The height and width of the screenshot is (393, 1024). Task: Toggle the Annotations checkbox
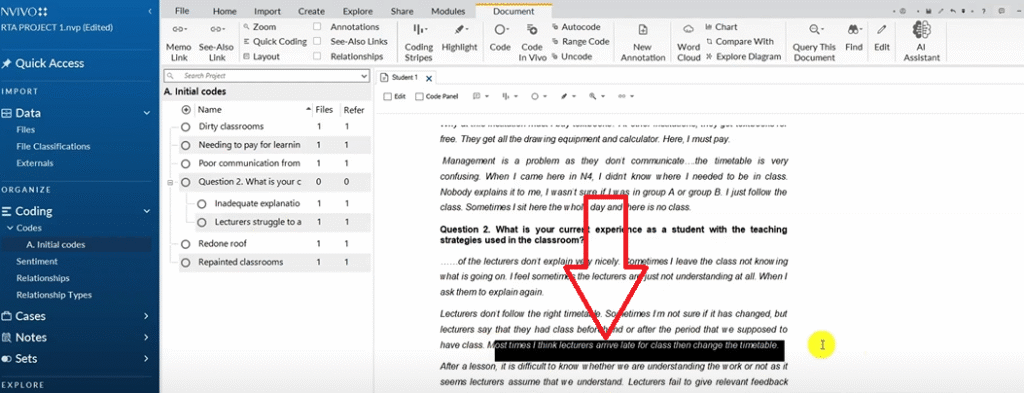pyautogui.click(x=317, y=27)
